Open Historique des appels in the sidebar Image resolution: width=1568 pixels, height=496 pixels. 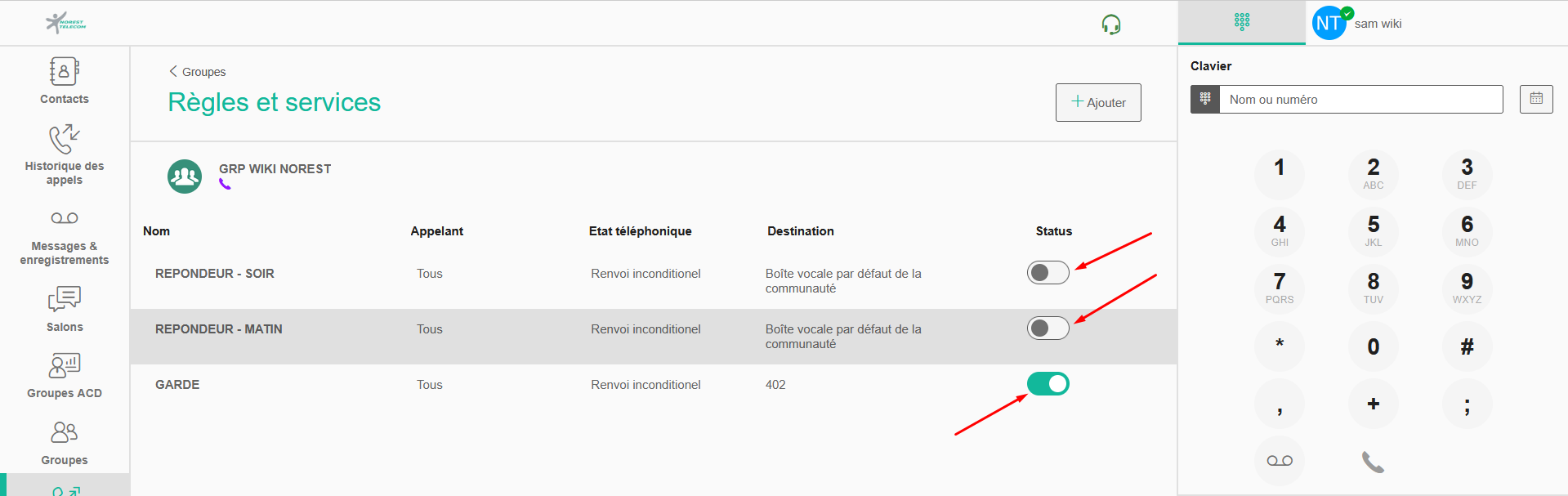click(65, 155)
